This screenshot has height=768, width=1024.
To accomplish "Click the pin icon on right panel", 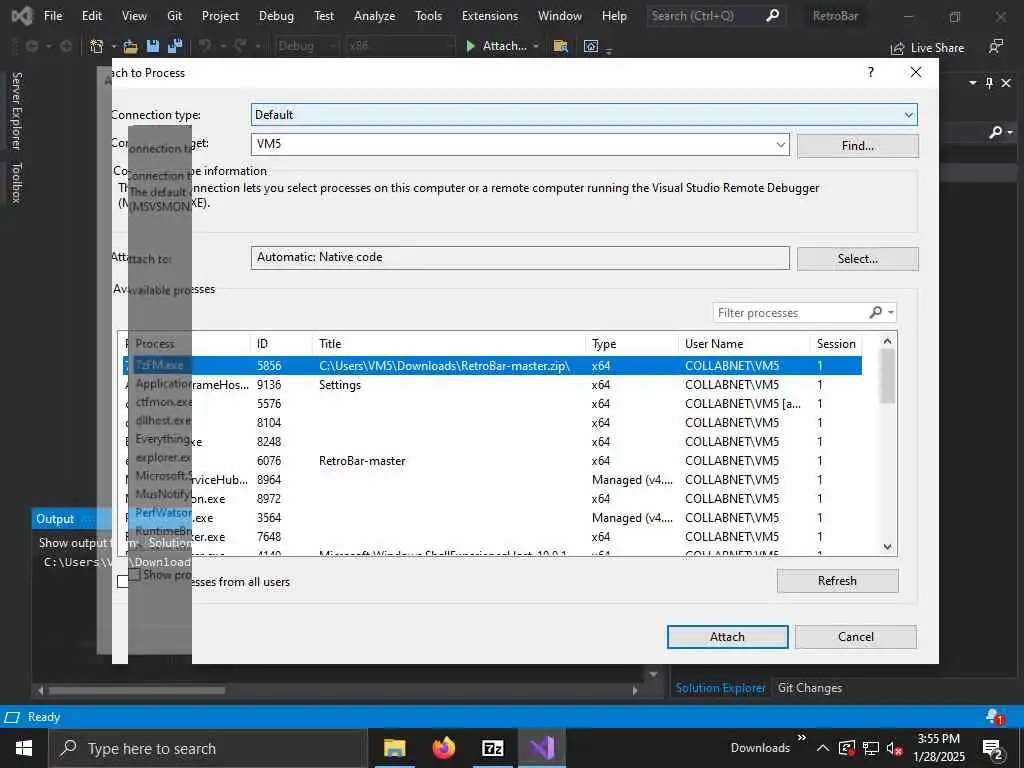I will click(x=989, y=83).
